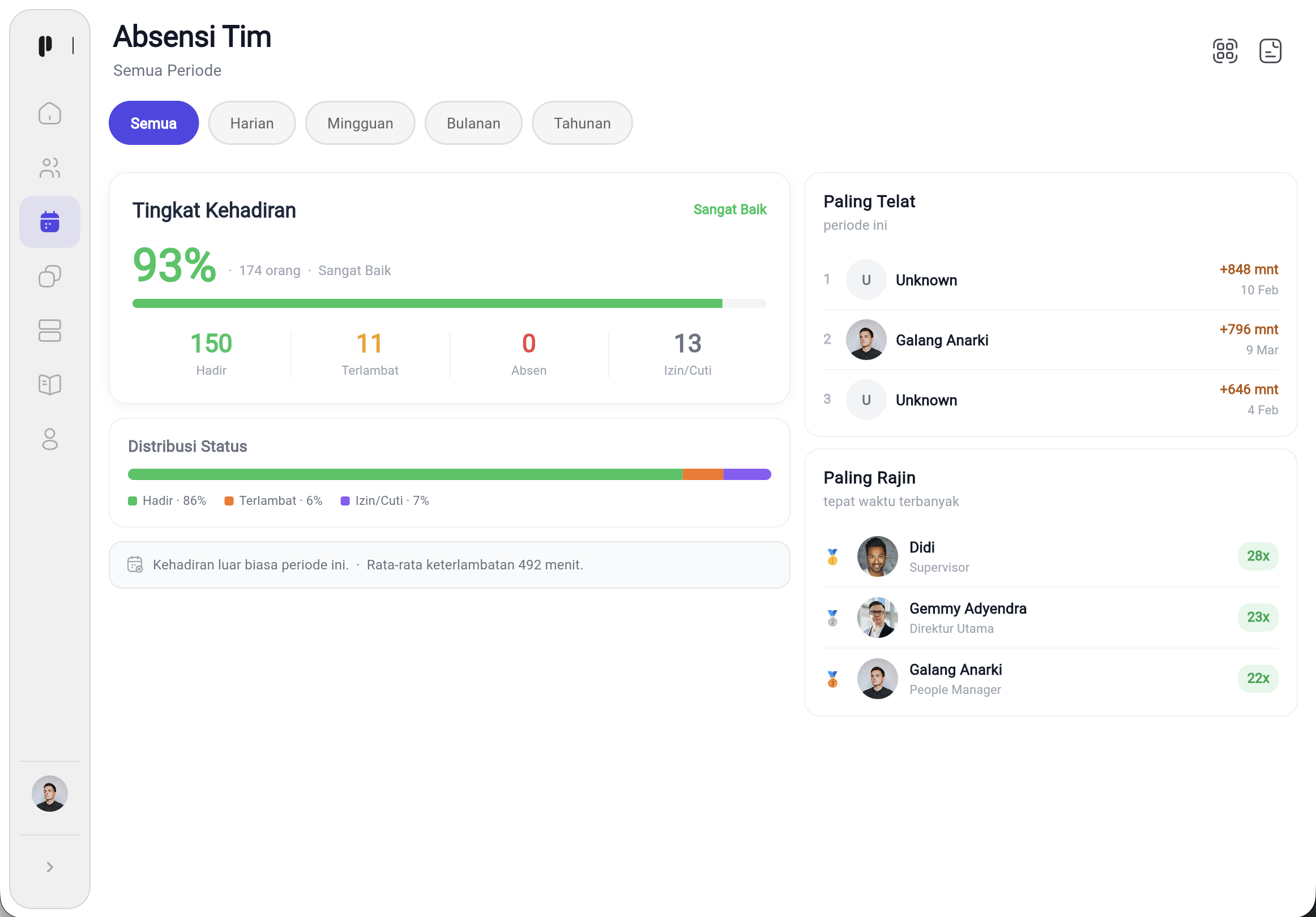Open the server rows sidebar icon
The height and width of the screenshot is (917, 1316).
[x=50, y=331]
